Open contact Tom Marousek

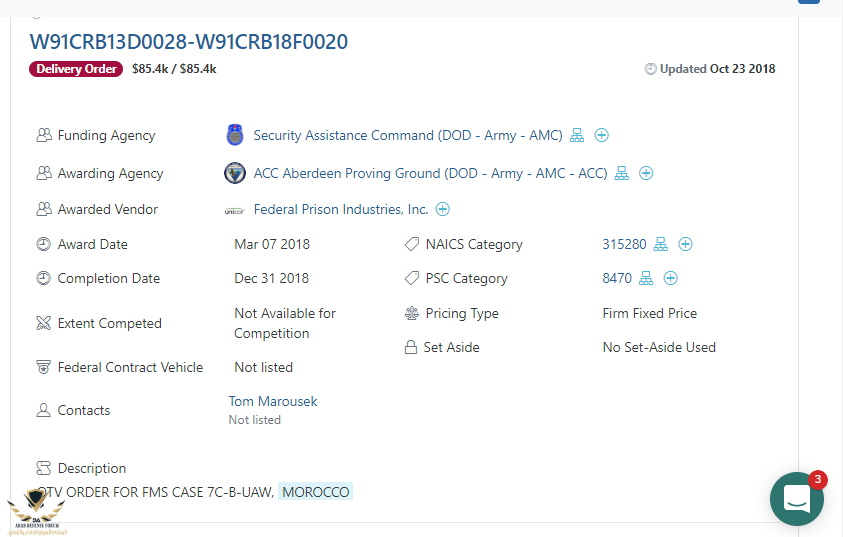[x=273, y=401]
